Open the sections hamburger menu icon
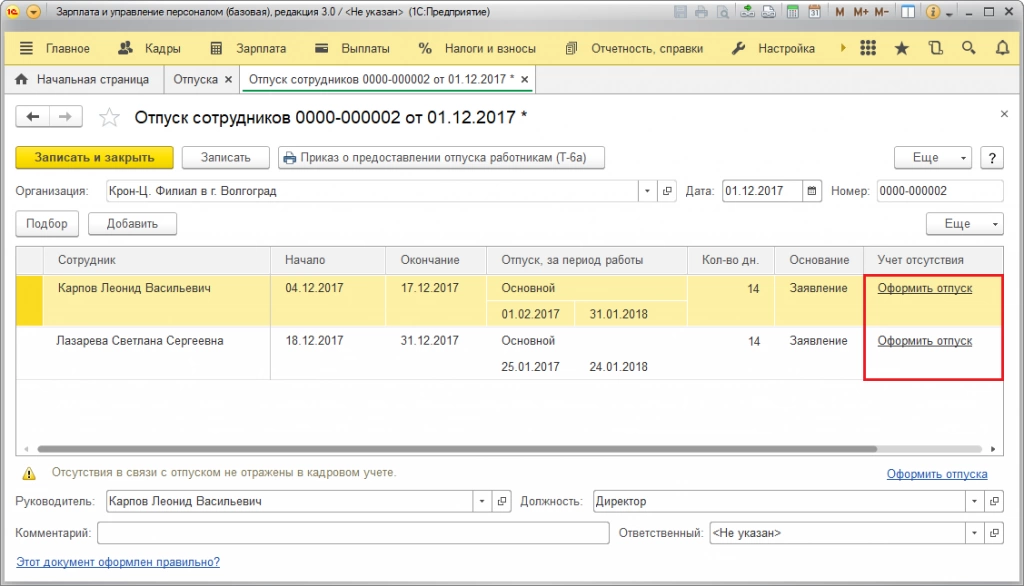1024x586 pixels. tap(26, 48)
